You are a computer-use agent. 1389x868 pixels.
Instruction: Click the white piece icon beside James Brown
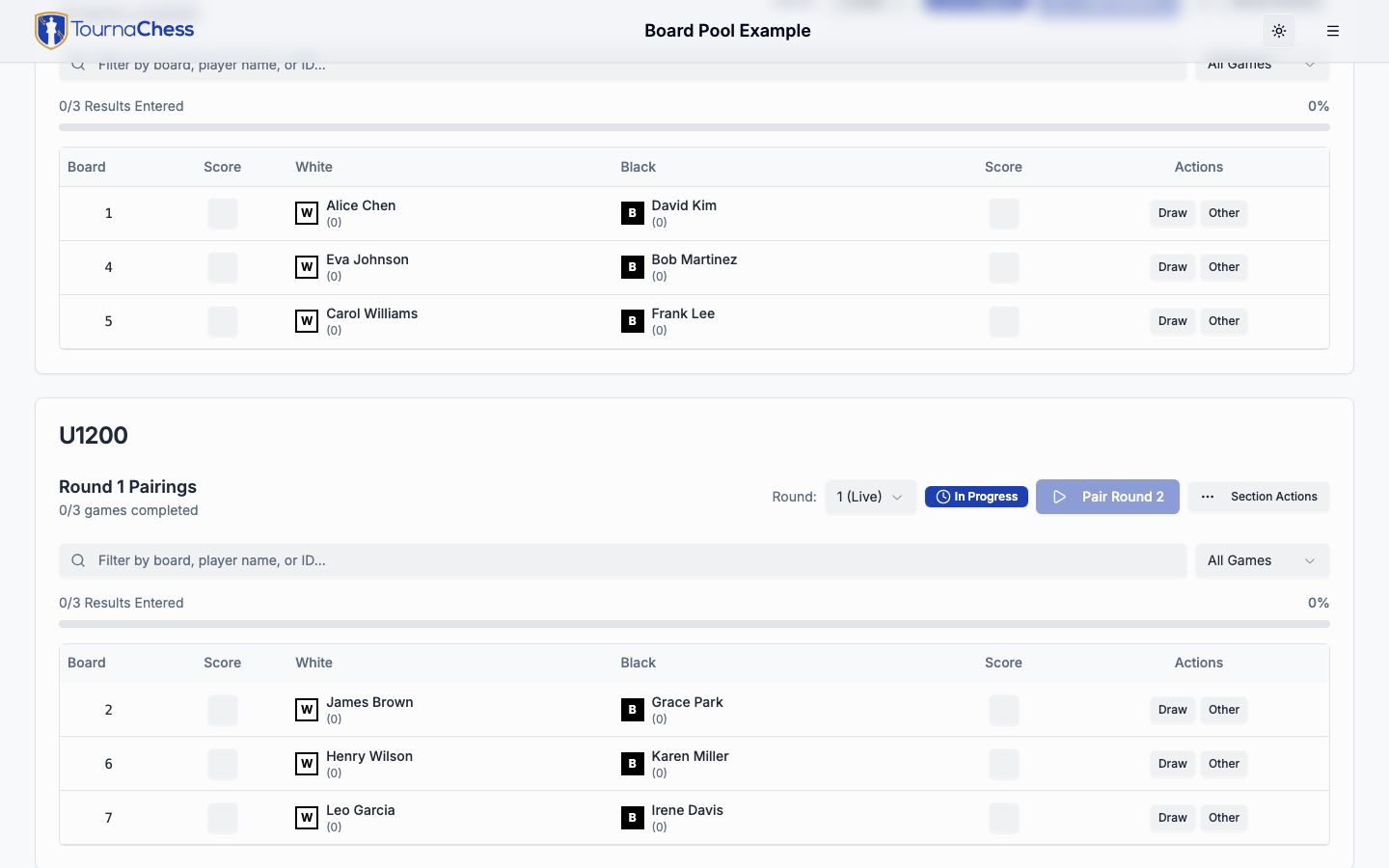point(307,710)
